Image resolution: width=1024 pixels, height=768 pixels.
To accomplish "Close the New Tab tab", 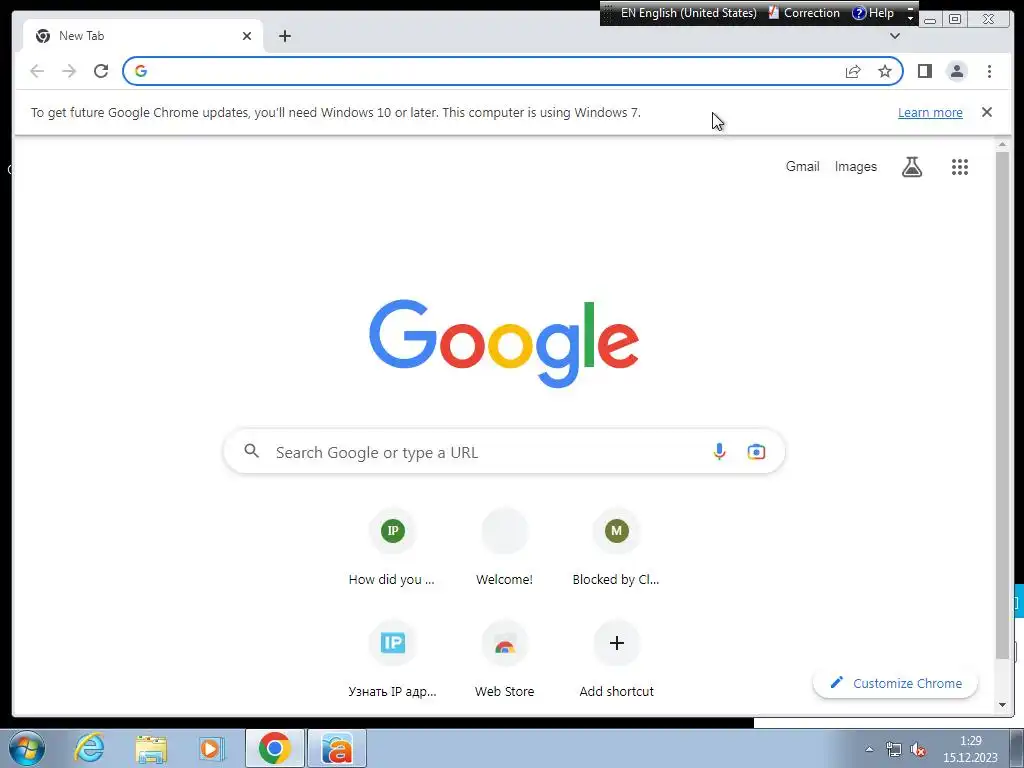I will point(247,36).
